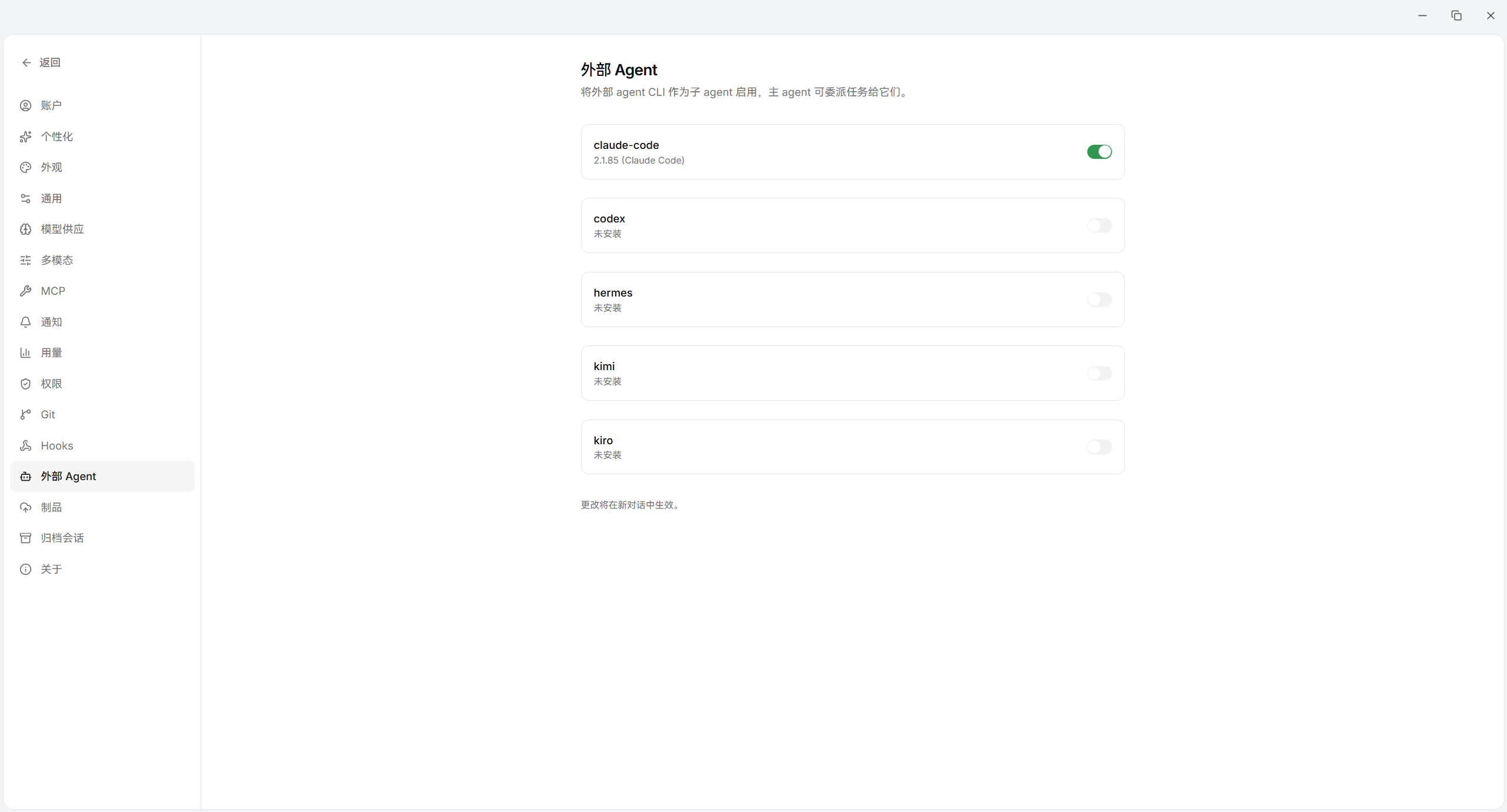
Task: Toggle the hermes agent switch
Action: pos(1099,299)
